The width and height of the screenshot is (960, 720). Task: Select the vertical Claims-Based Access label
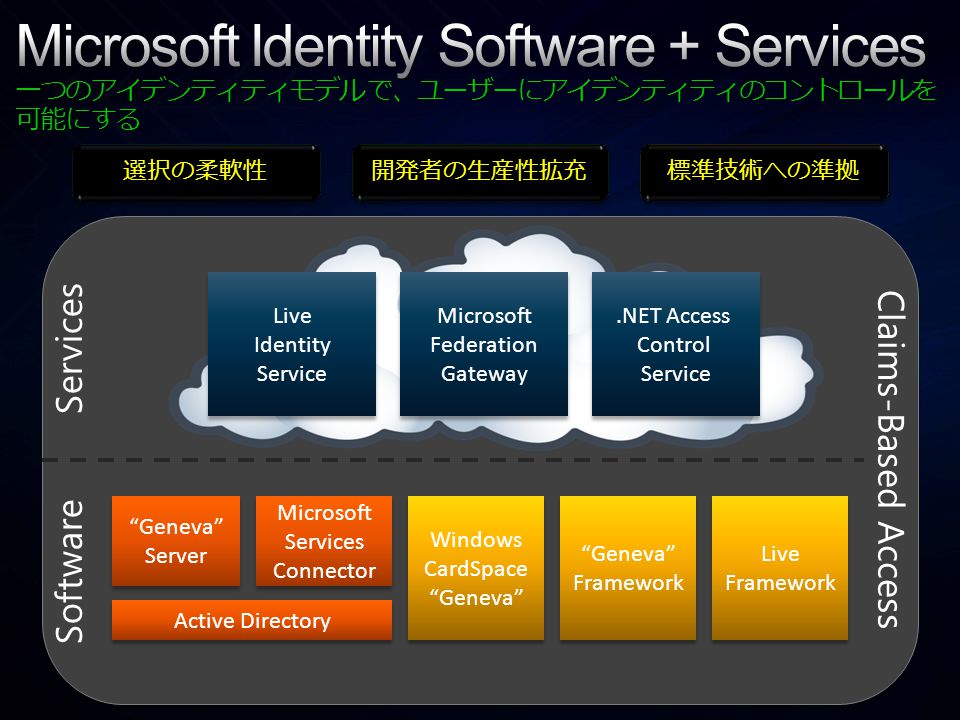click(x=890, y=459)
